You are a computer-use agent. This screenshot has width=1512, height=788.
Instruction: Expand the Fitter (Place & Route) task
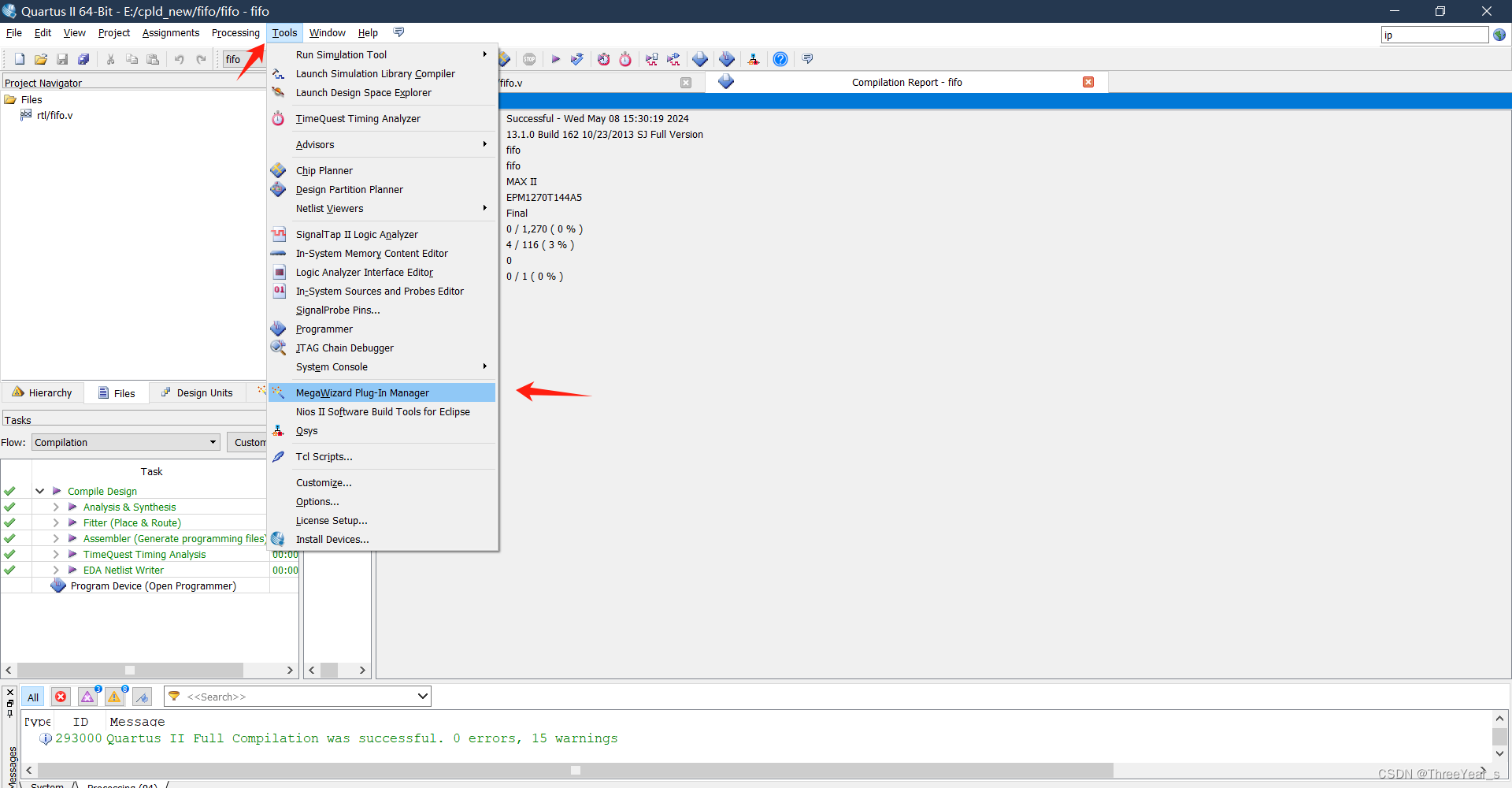(56, 522)
